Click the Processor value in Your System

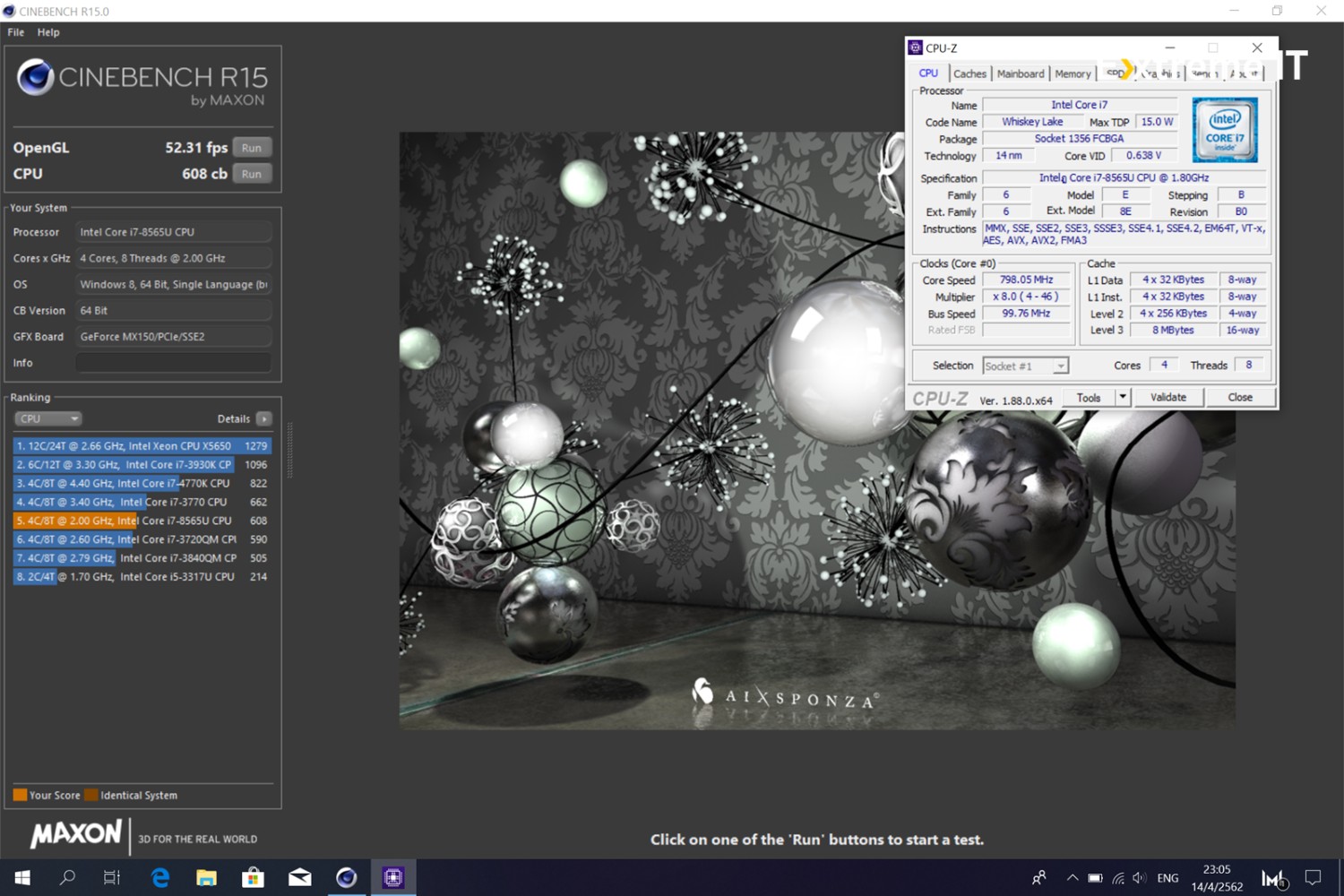(173, 232)
